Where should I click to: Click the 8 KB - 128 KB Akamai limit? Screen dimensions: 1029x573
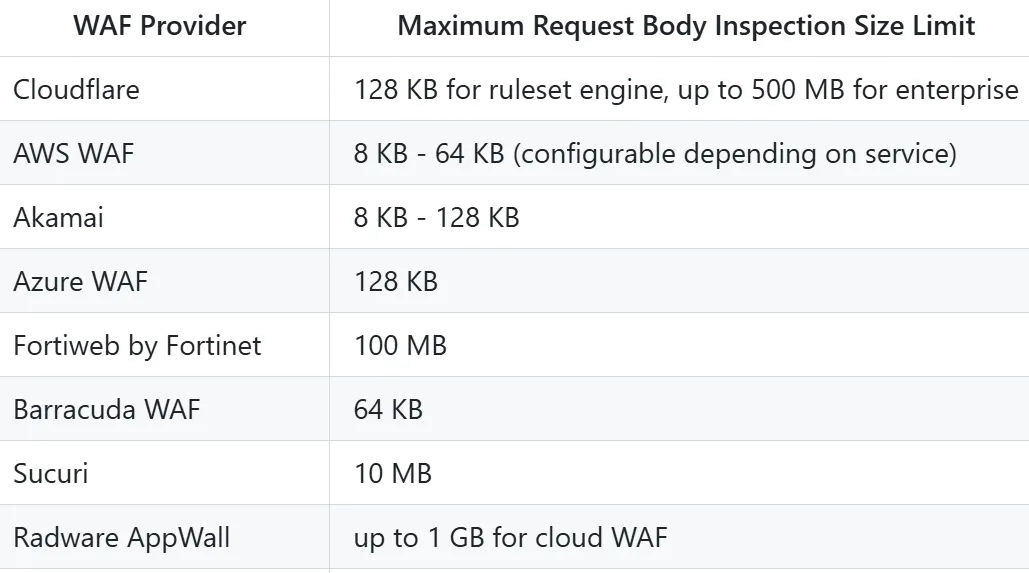coord(436,217)
